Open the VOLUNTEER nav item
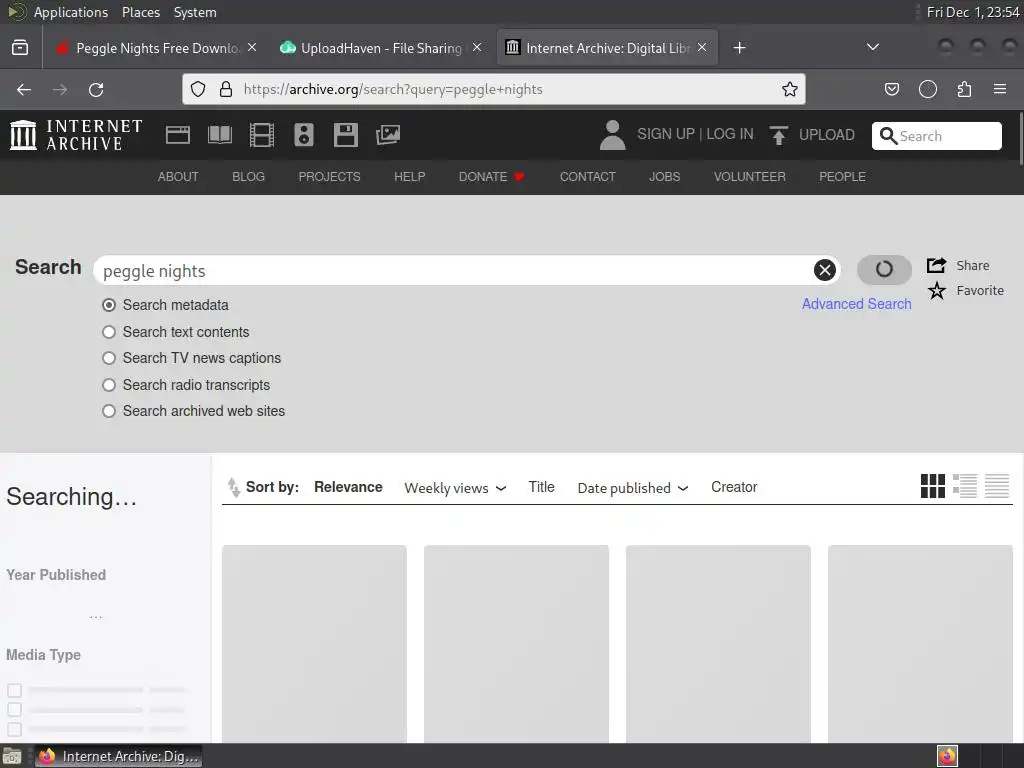The height and width of the screenshot is (768, 1024). (750, 176)
